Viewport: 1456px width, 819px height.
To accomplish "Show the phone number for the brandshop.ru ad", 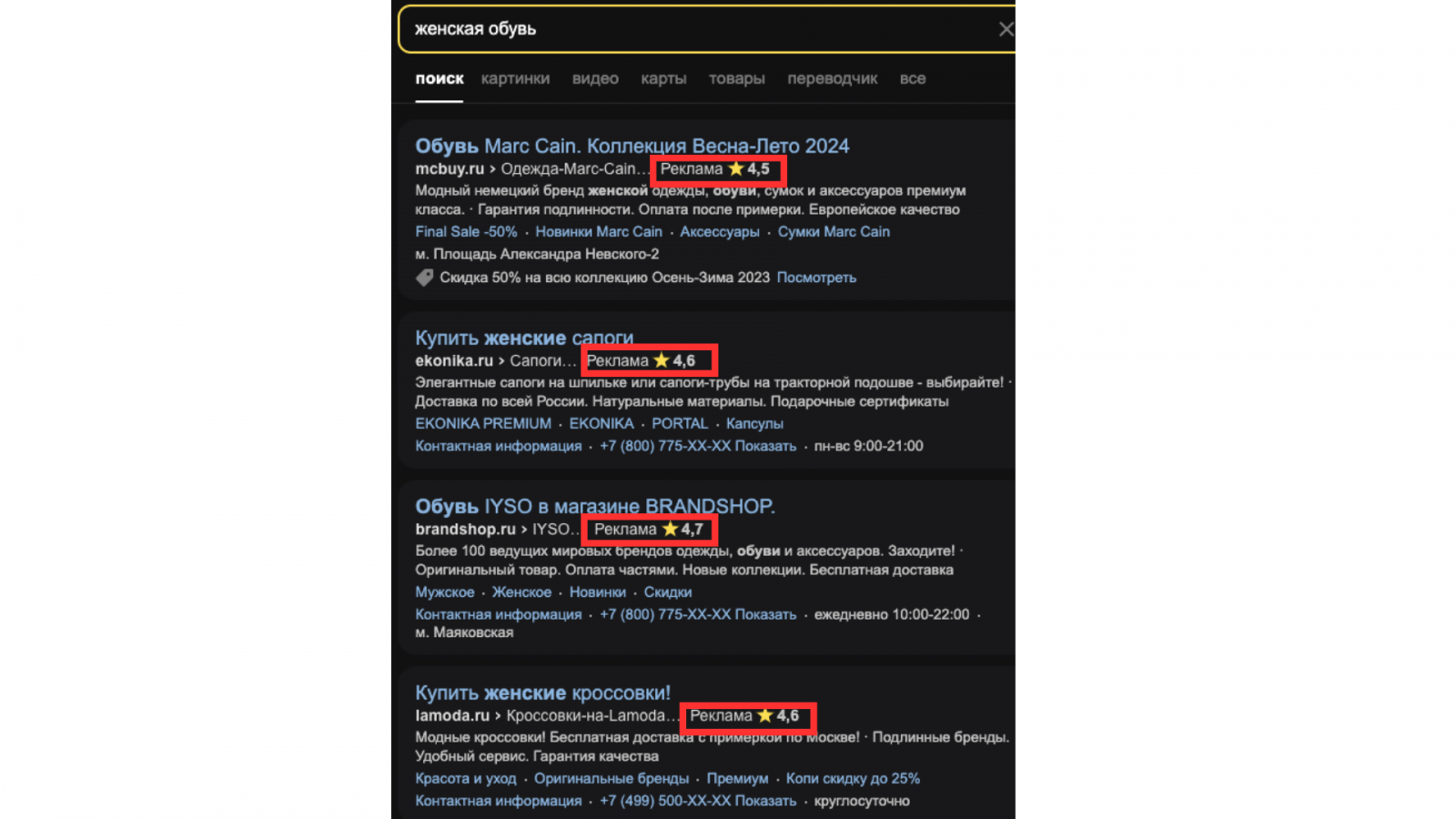I will tap(698, 614).
